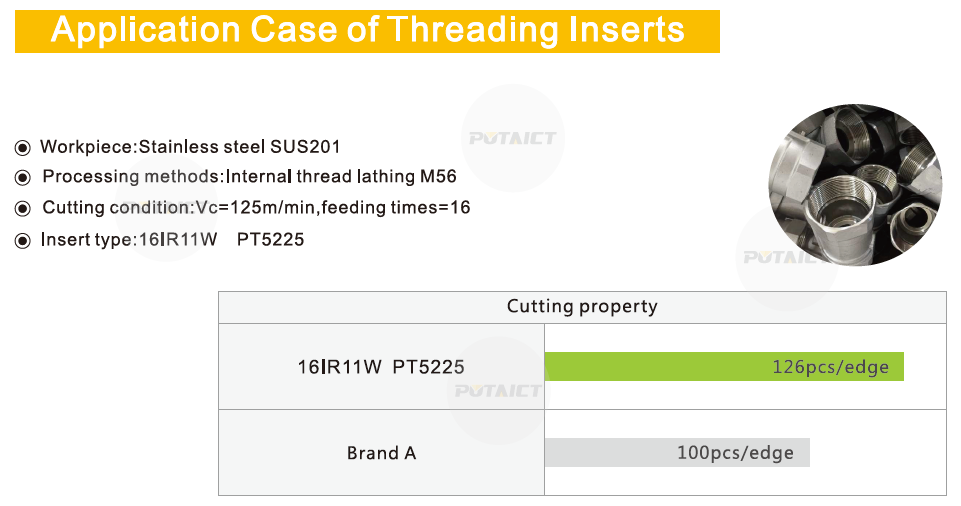The width and height of the screenshot is (961, 506).
Task: Click the PT5225 grade text in the Insert type line
Action: click(270, 240)
